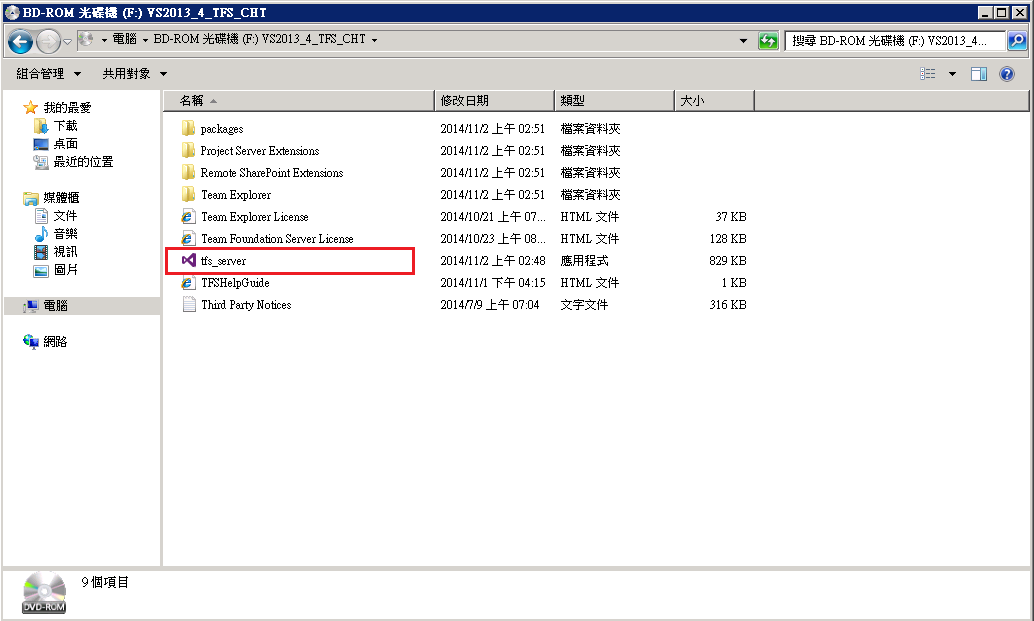Go back with the Back arrow button
Viewport: 1034px width, 621px height.
20,42
